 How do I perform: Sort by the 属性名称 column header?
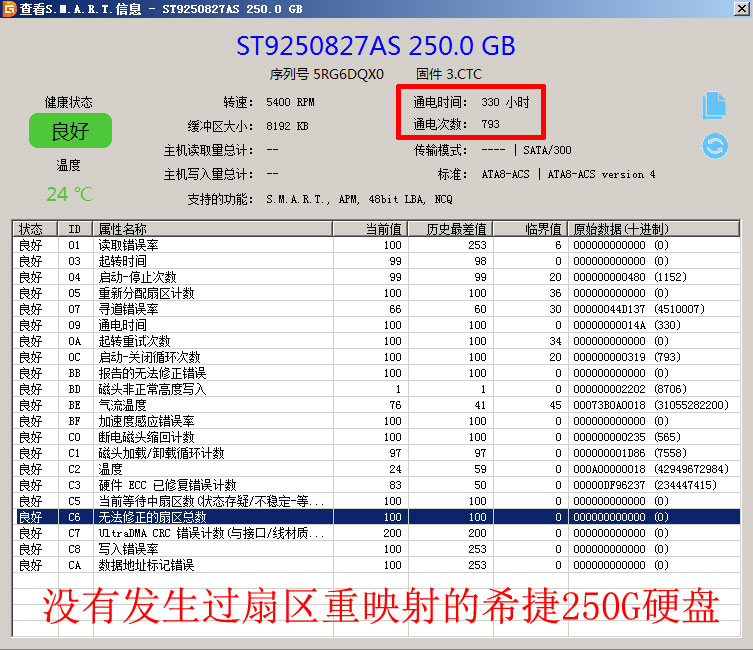(213, 229)
